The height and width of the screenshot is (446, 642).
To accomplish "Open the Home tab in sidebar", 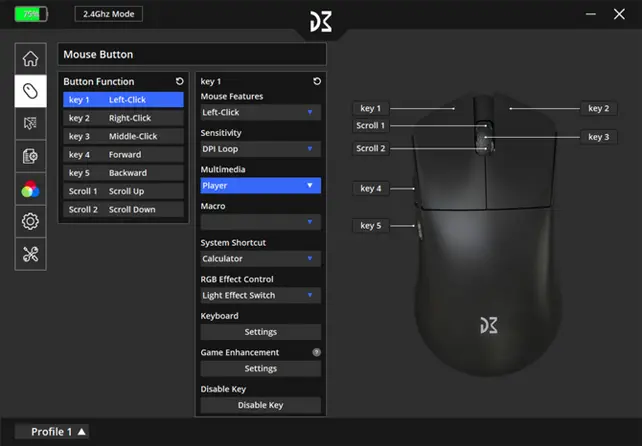I will click(30, 59).
